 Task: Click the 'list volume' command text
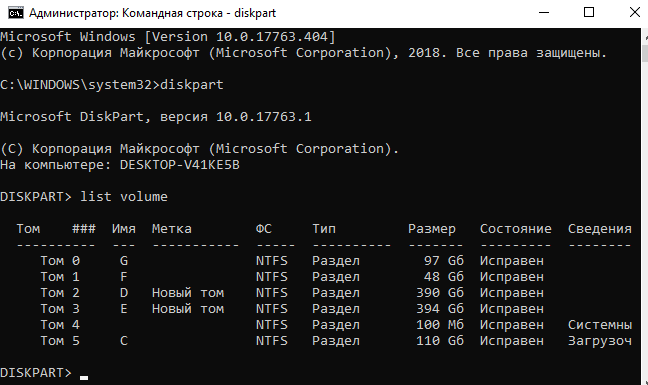[124, 197]
